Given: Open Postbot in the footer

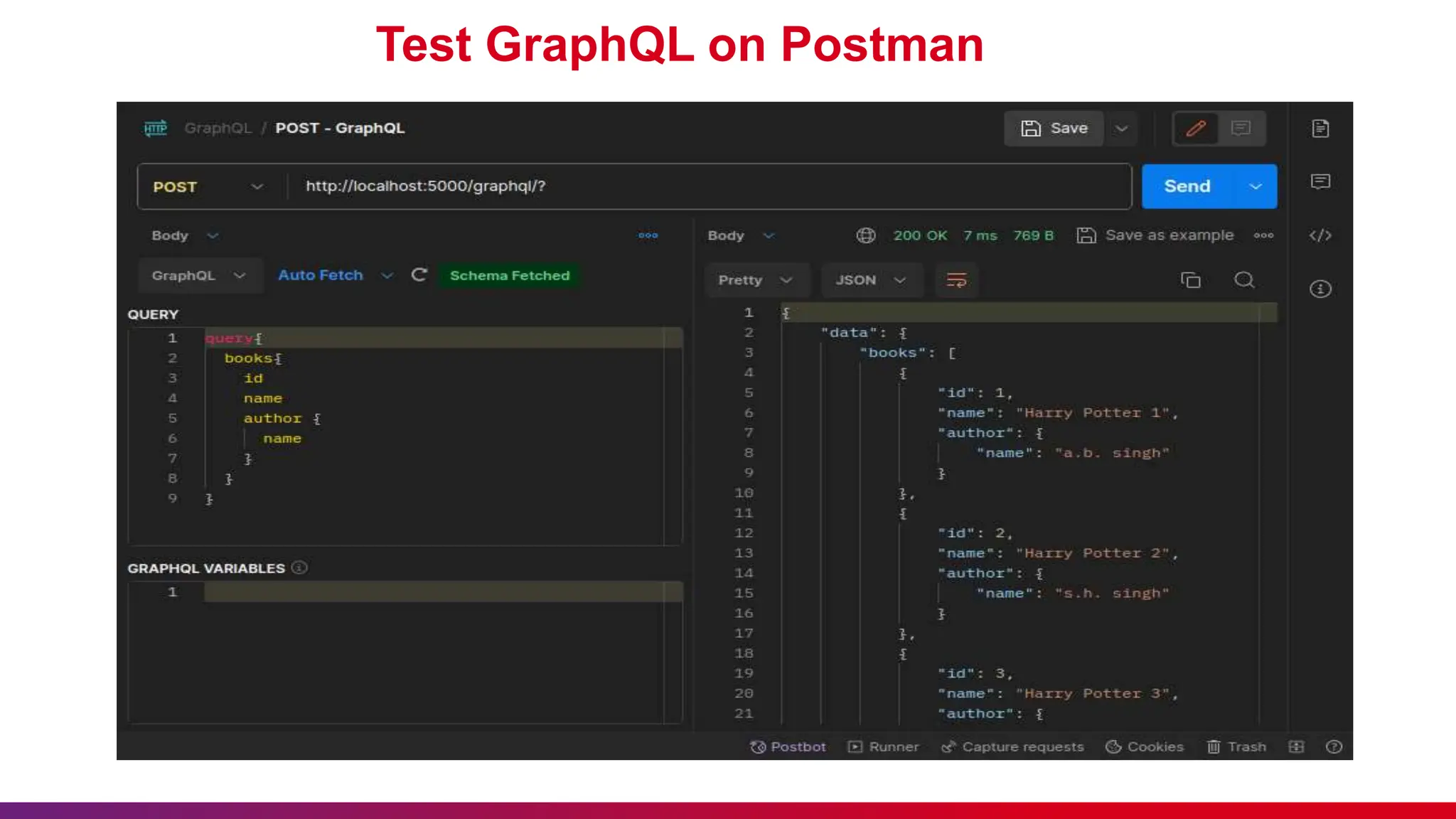Looking at the screenshot, I should tap(788, 746).
